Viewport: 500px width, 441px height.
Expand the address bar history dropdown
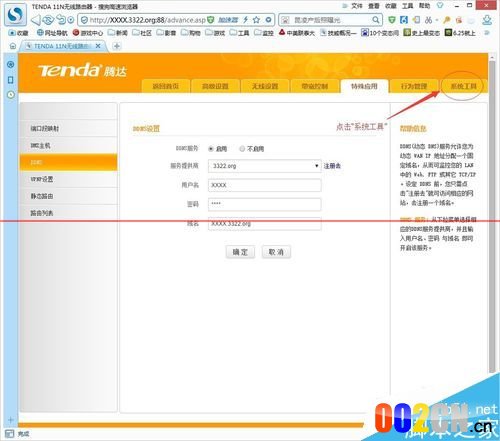[x=268, y=20]
